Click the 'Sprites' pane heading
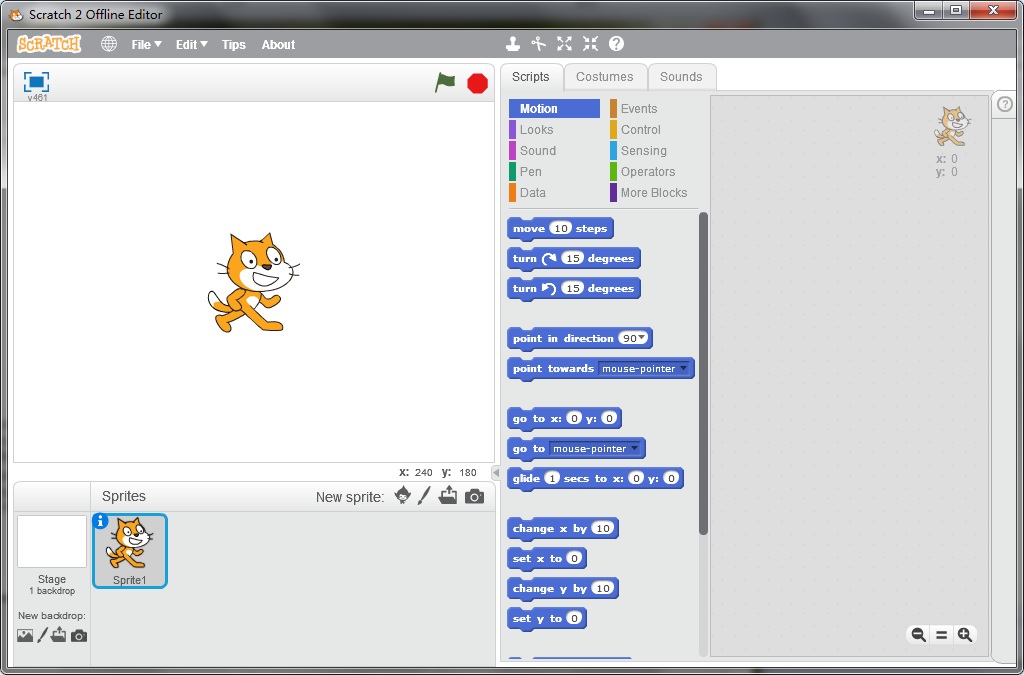 point(123,496)
